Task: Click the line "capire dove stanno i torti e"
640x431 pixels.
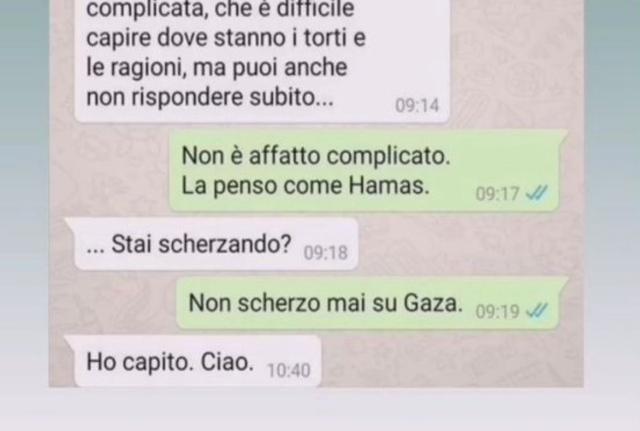Action: pos(226,38)
